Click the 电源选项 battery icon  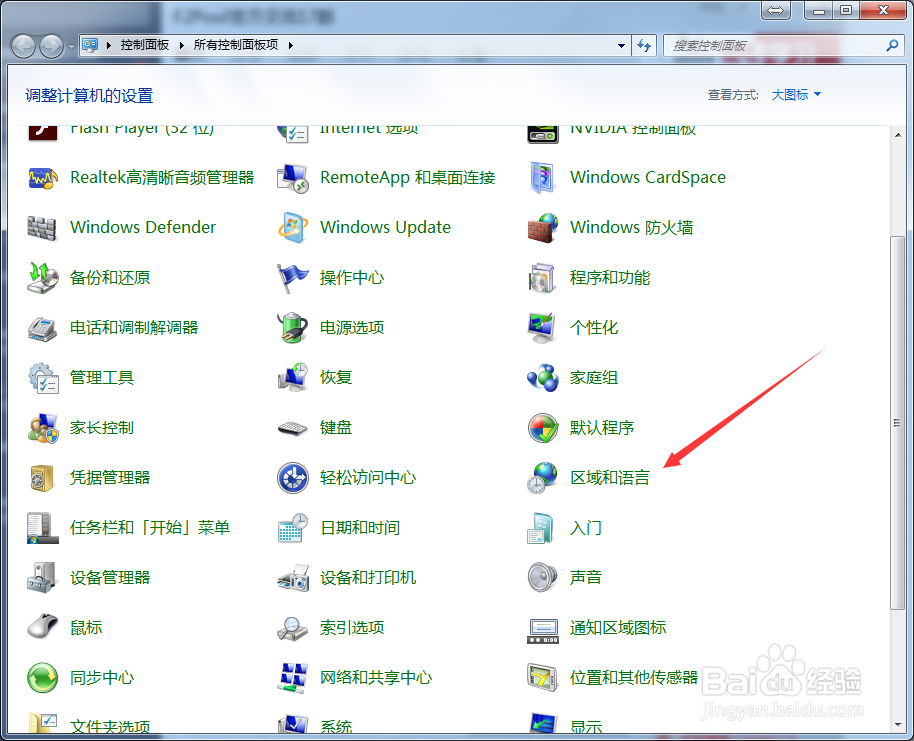click(x=293, y=328)
